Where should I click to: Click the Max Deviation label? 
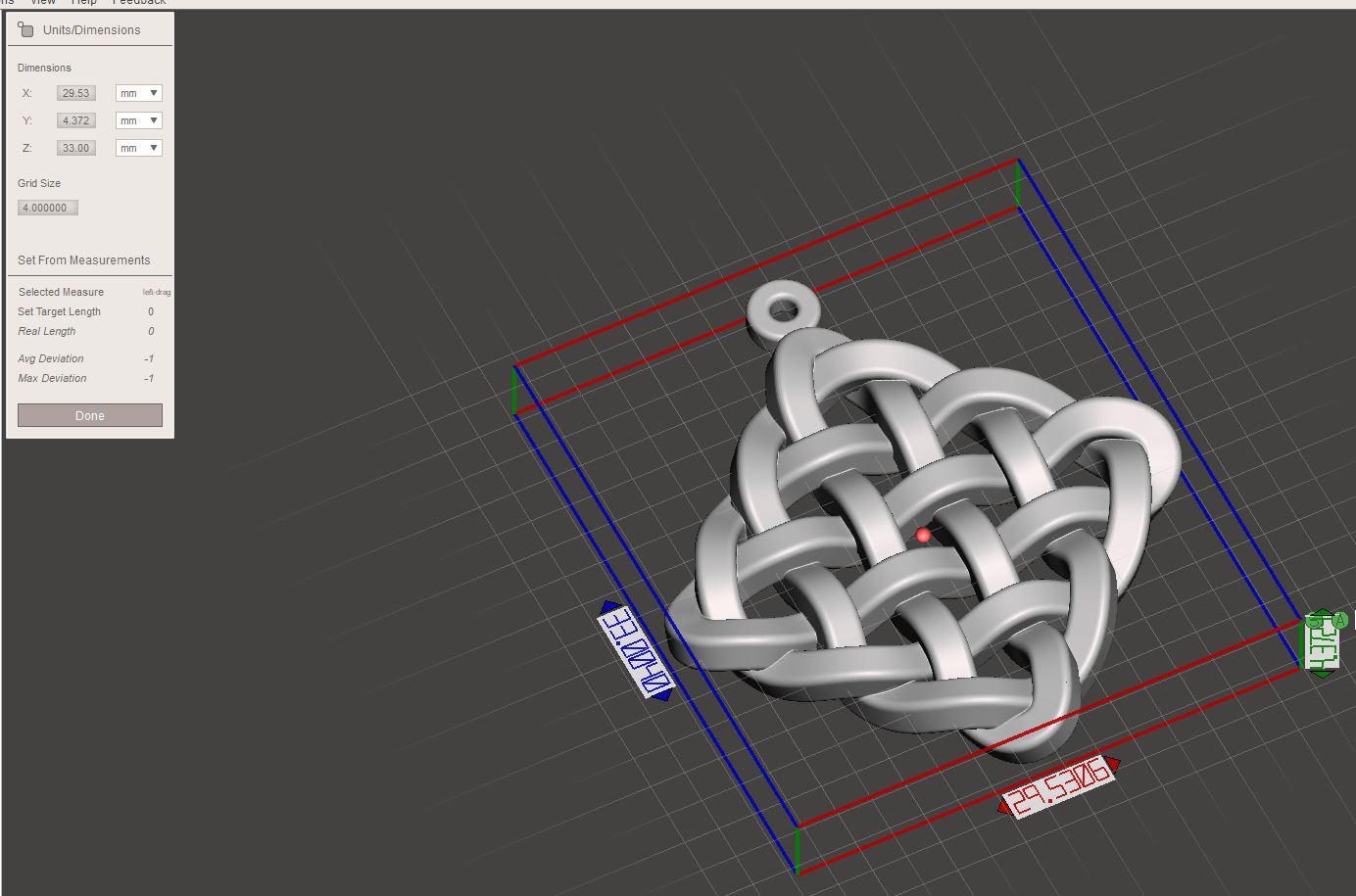(x=52, y=378)
